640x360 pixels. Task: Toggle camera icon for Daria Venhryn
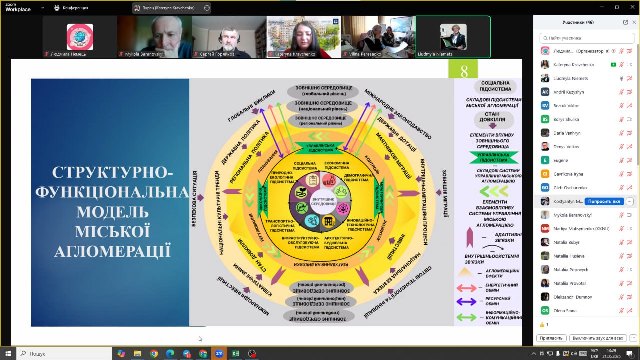click(x=629, y=133)
